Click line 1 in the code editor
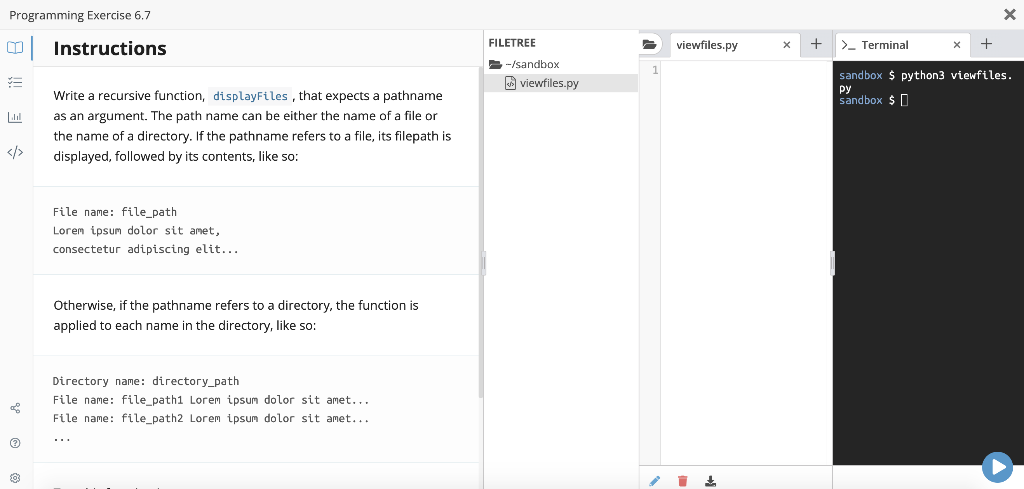1024x489 pixels. coord(746,70)
